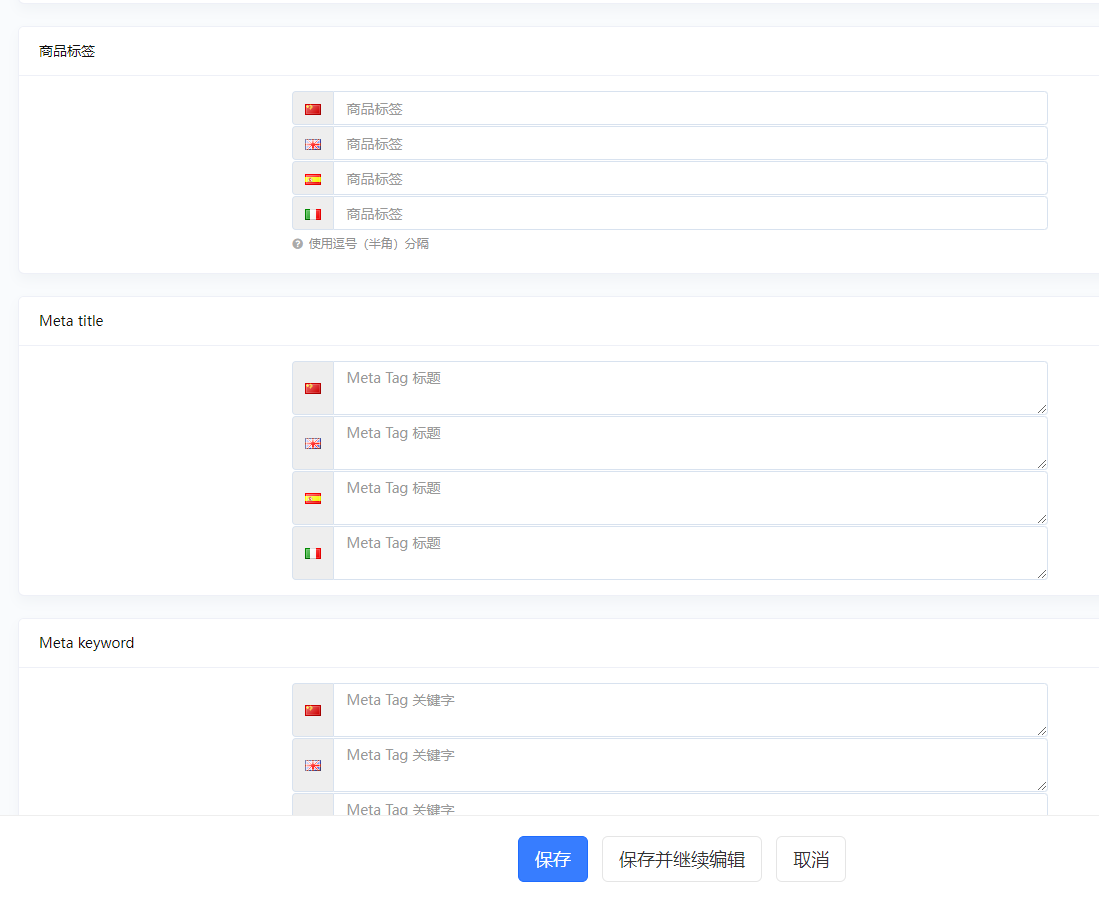Click resize handle of Italian Meta Tag 标题 textarea
This screenshot has width=1099, height=897.
coord(1042,574)
